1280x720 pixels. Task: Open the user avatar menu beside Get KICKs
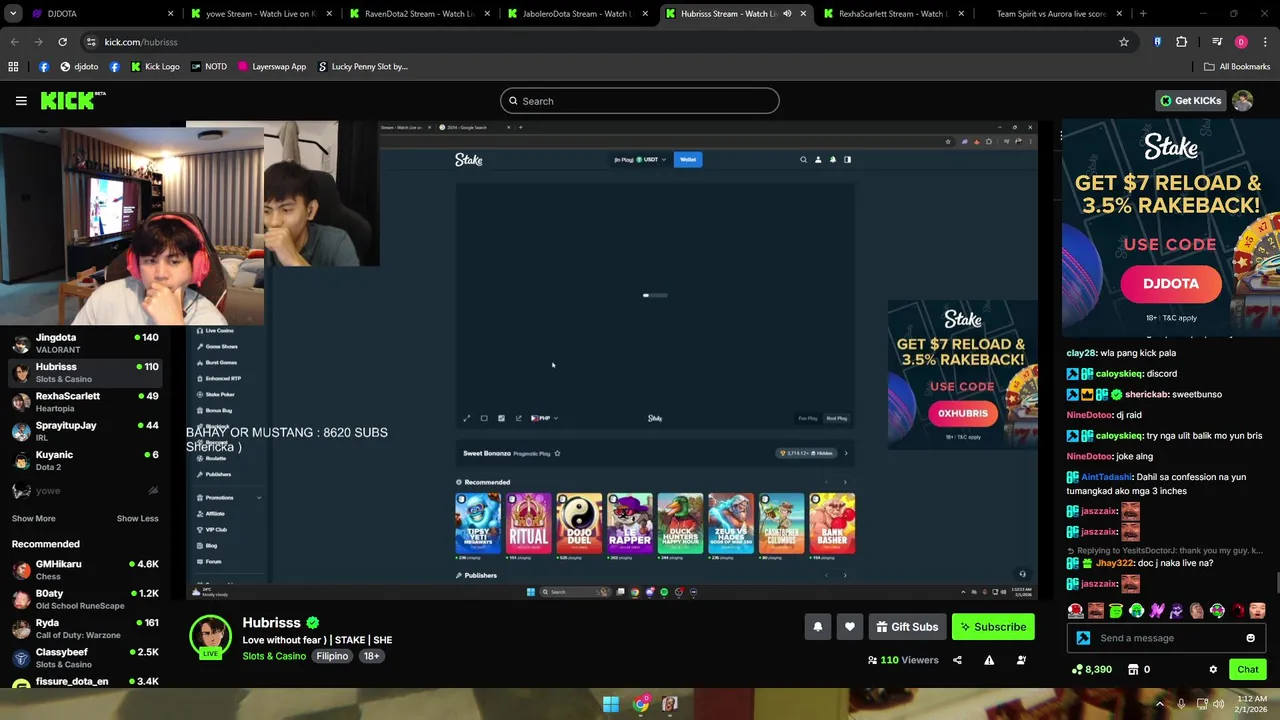pos(1242,100)
